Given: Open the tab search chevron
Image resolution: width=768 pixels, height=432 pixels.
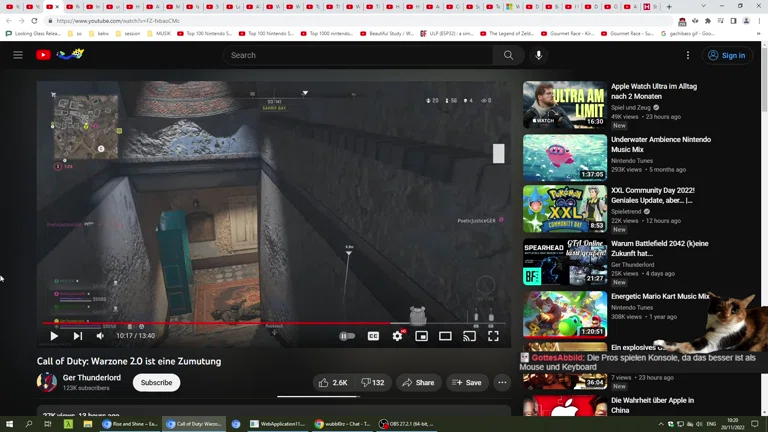Looking at the screenshot, I should point(703,6).
